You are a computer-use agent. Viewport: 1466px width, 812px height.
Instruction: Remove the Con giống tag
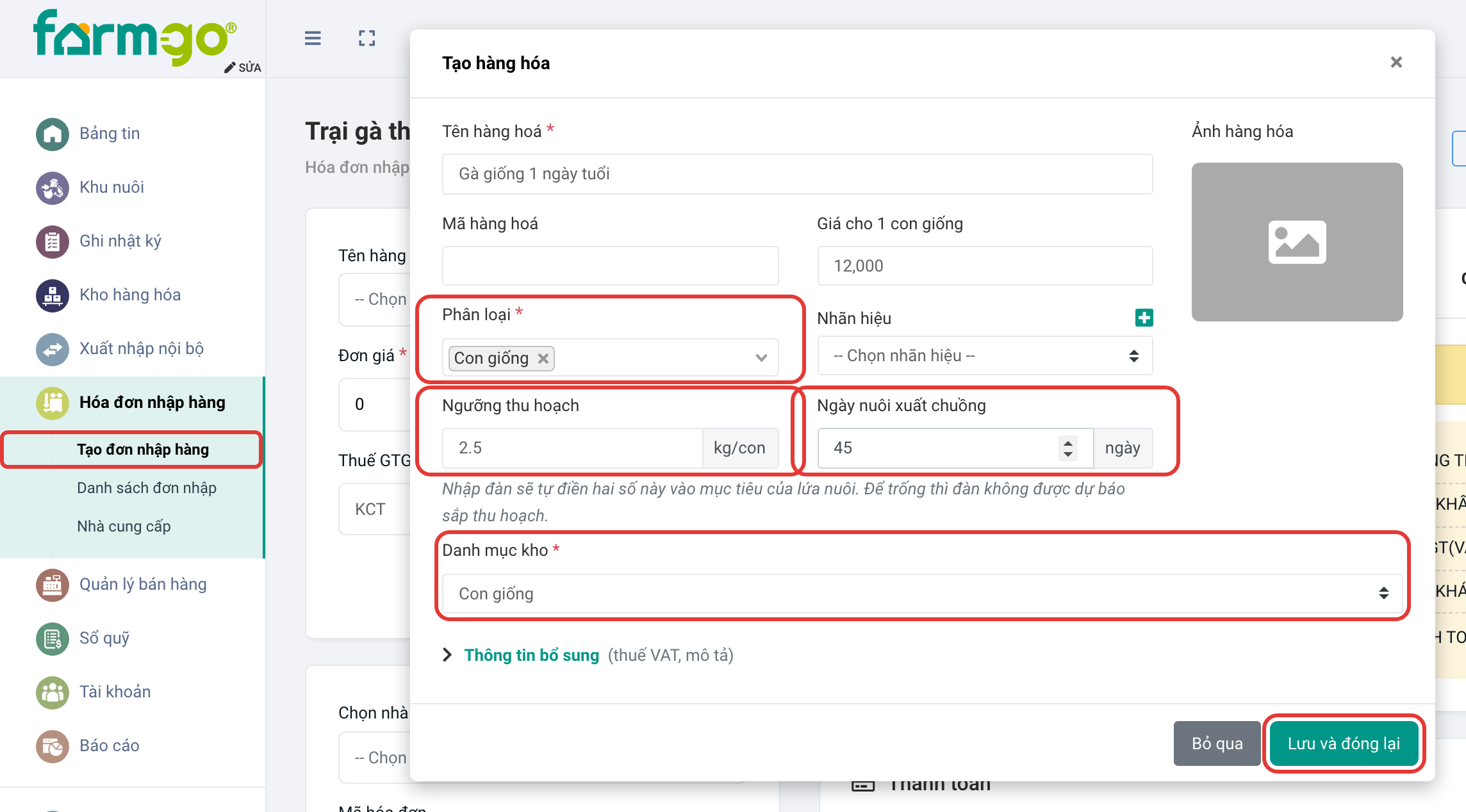coord(543,359)
